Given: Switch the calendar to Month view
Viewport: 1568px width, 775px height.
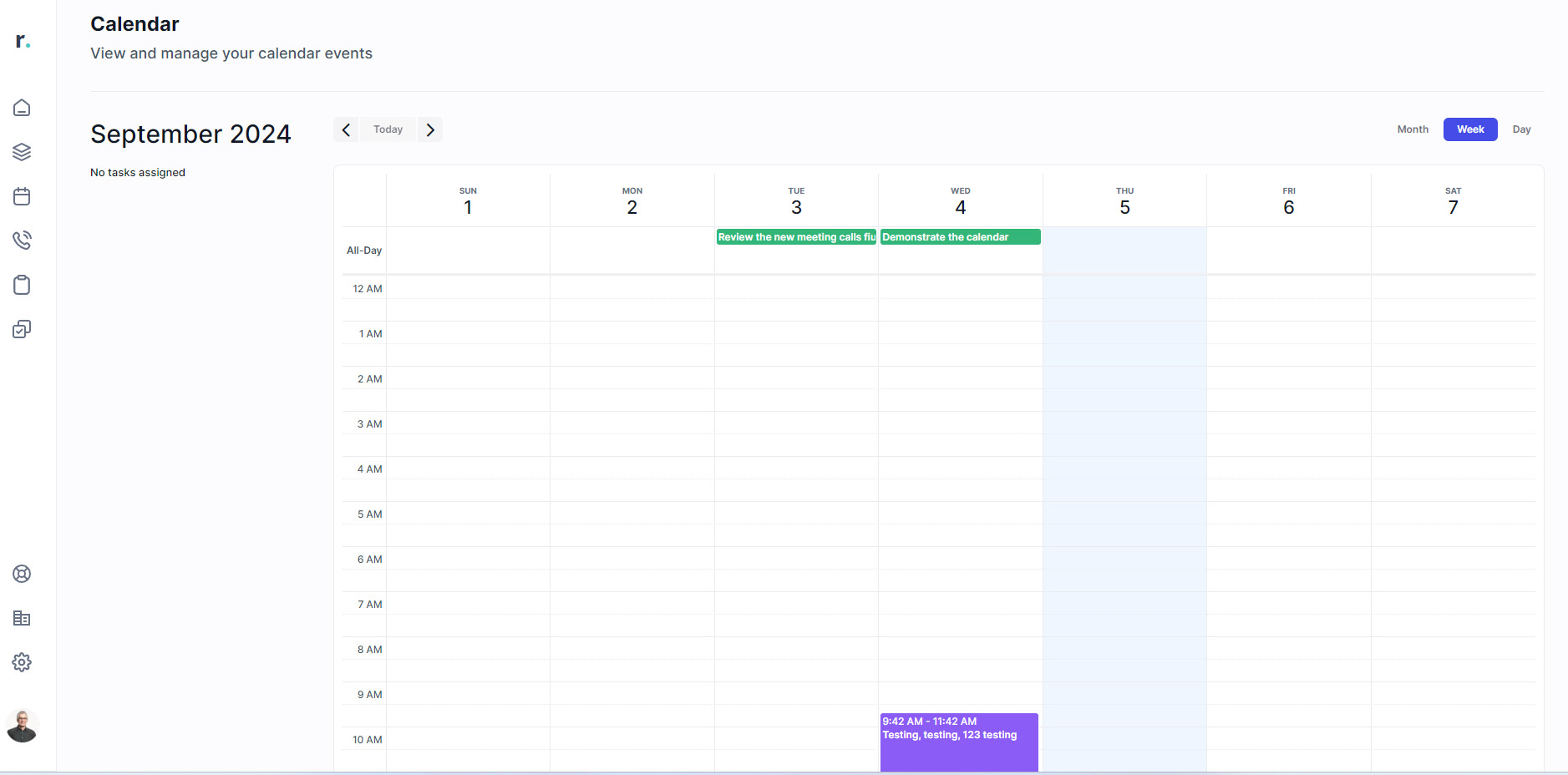Looking at the screenshot, I should (x=1413, y=129).
